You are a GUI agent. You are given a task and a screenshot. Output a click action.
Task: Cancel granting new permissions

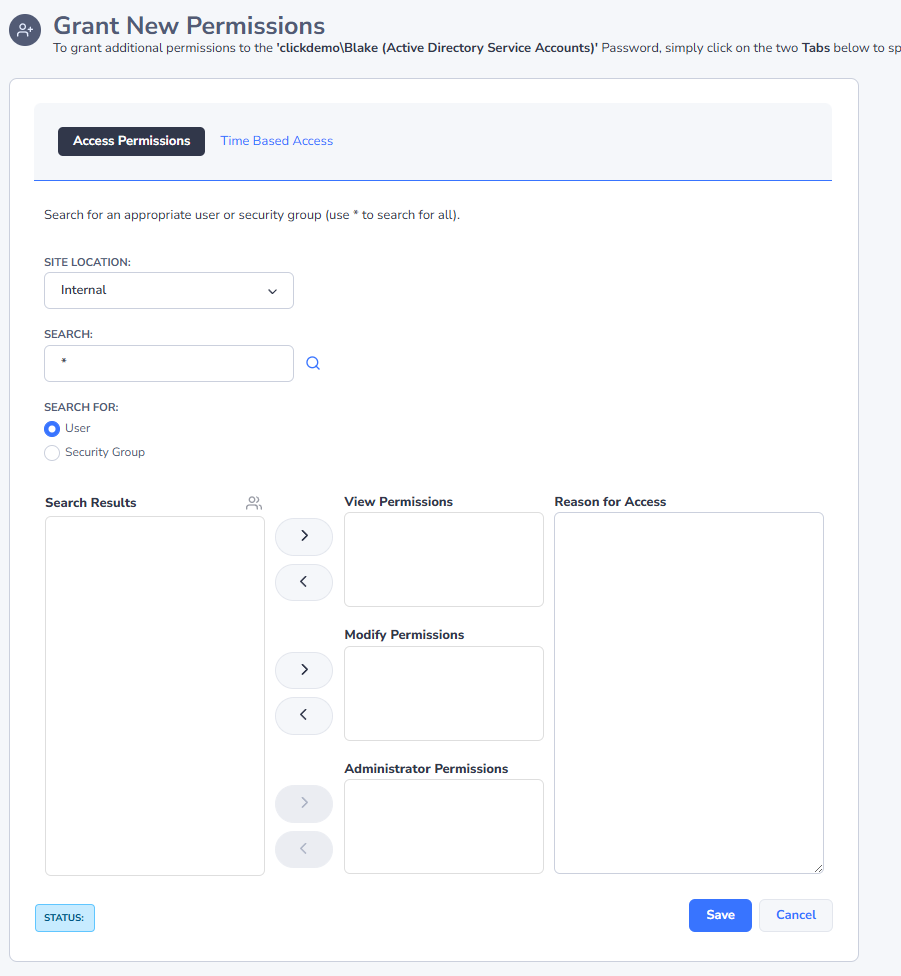tap(795, 915)
